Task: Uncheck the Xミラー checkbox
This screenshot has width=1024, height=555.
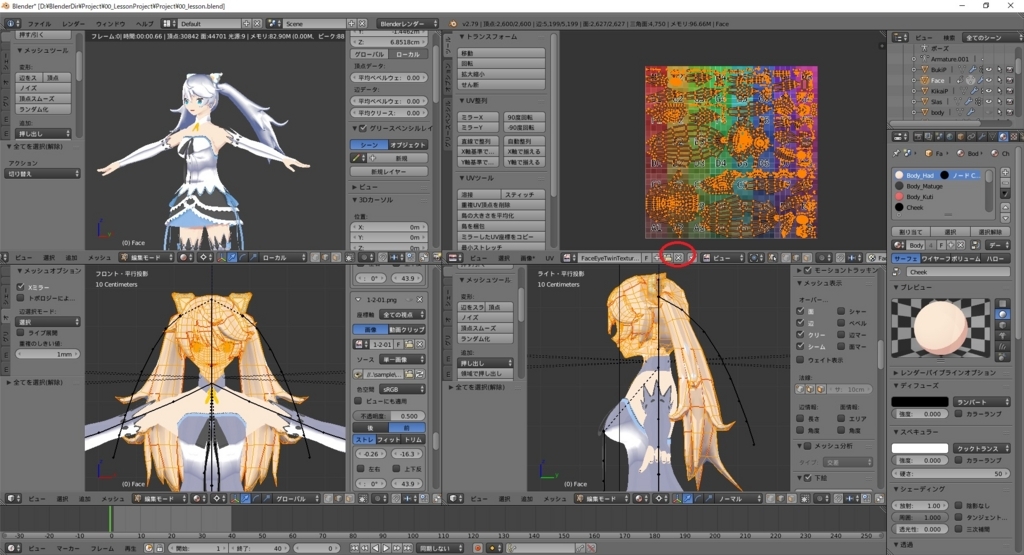Action: (20, 287)
